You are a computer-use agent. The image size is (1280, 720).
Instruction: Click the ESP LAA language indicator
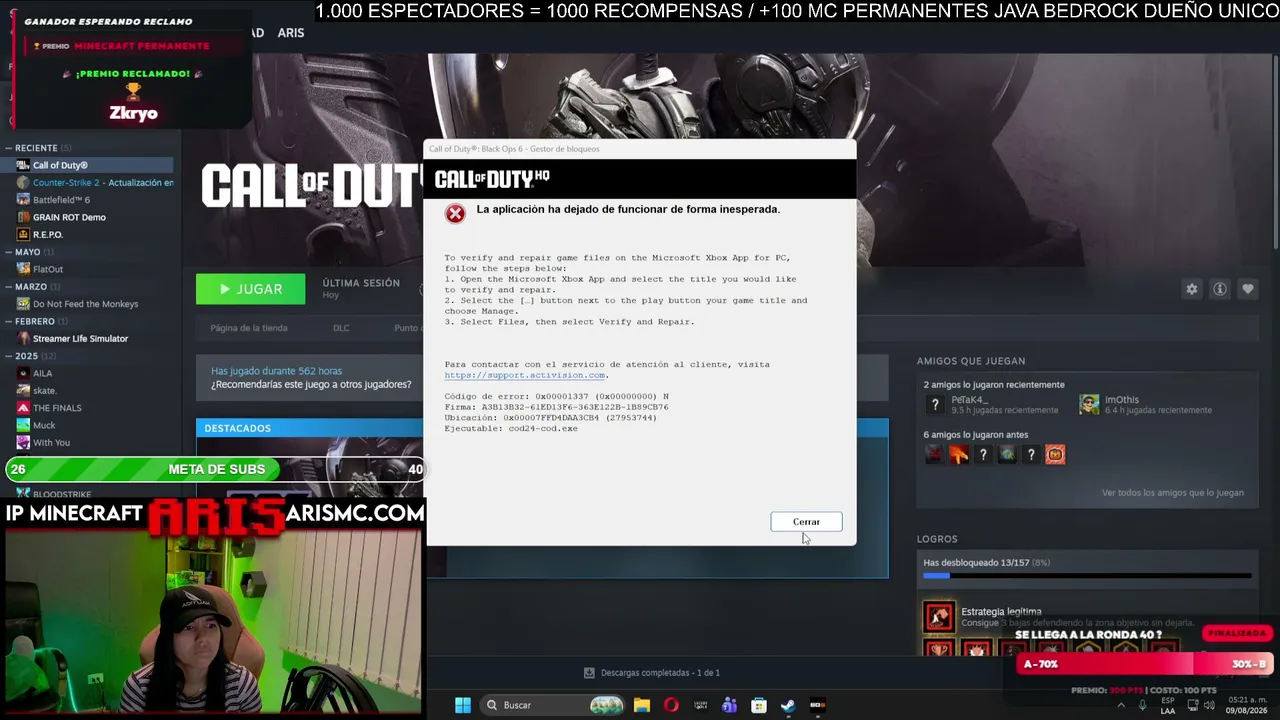(x=1168, y=705)
